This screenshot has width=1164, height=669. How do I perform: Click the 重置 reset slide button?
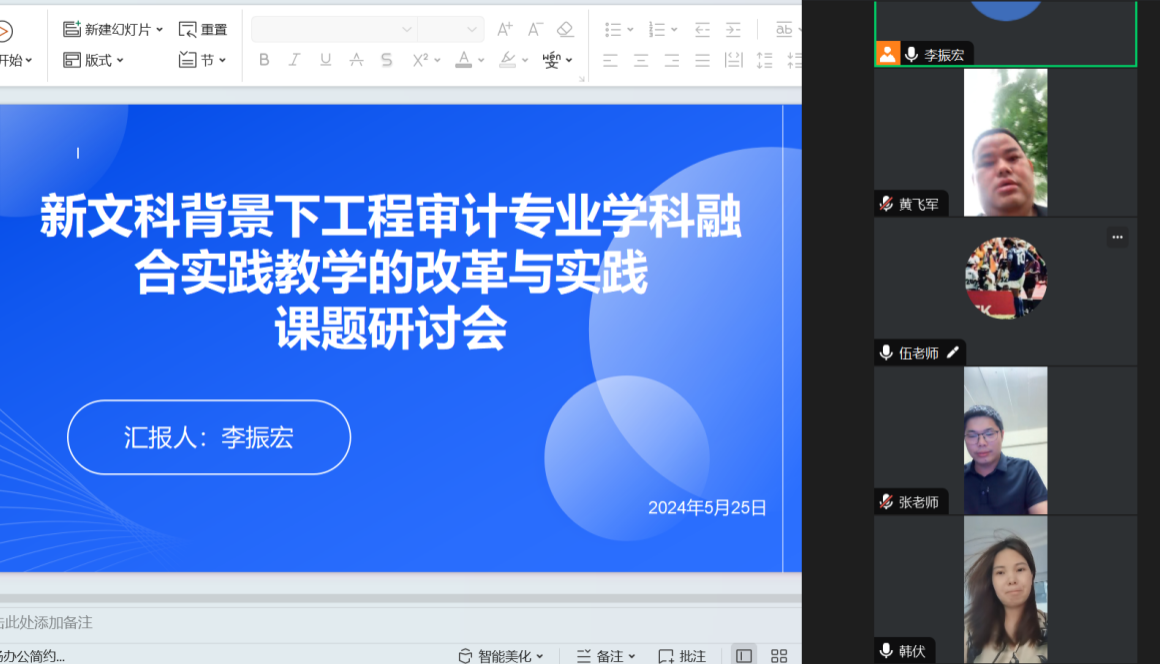coord(203,29)
